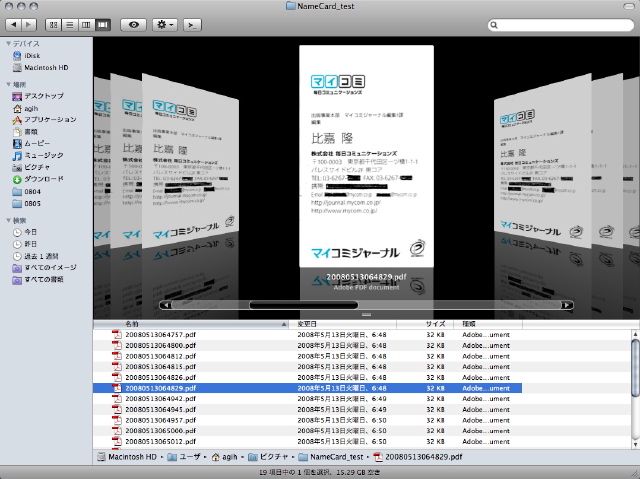
Task: Select file 20080513064829.pdf in list
Action: [x=307, y=388]
